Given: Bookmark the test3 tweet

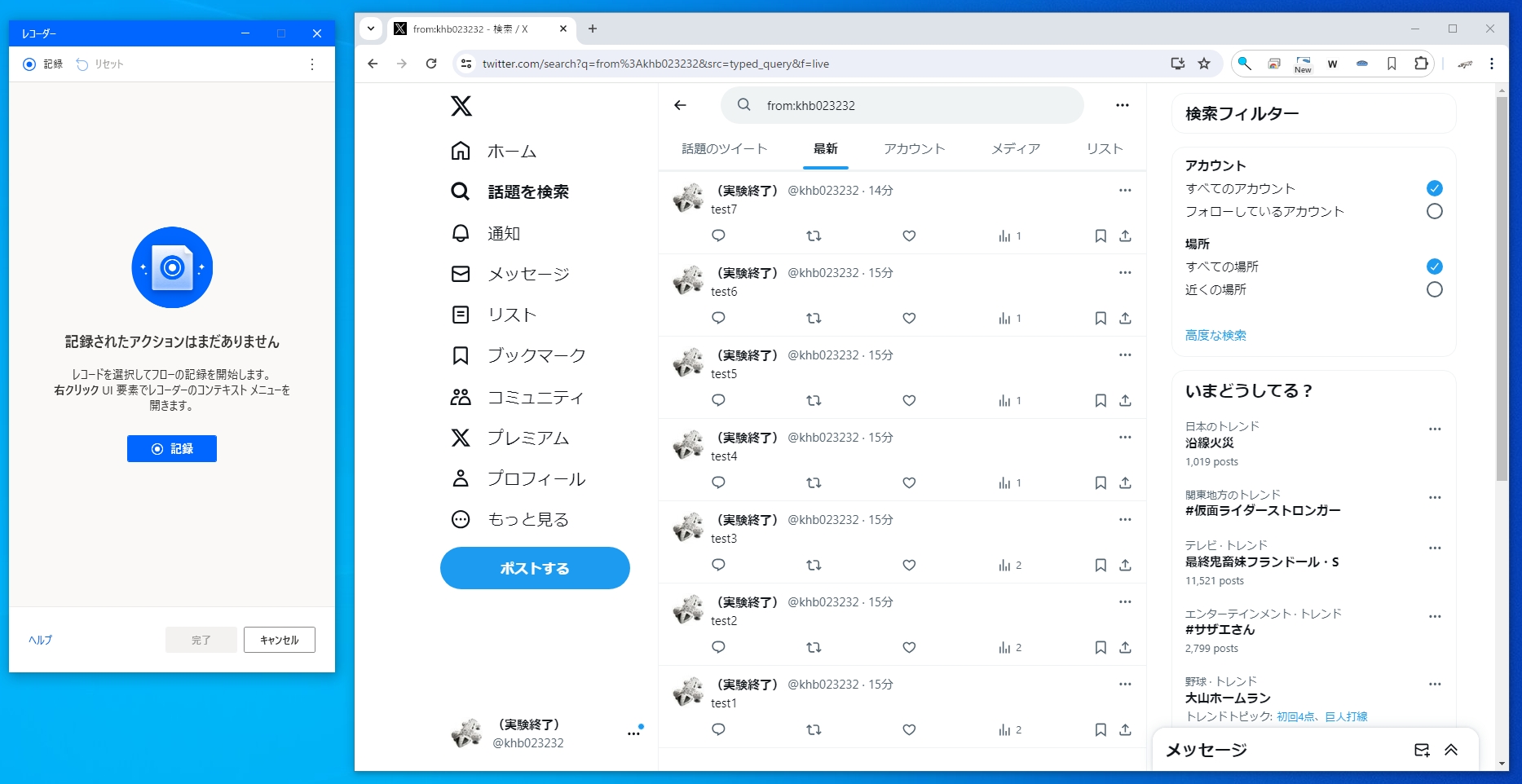Looking at the screenshot, I should pyautogui.click(x=1100, y=565).
